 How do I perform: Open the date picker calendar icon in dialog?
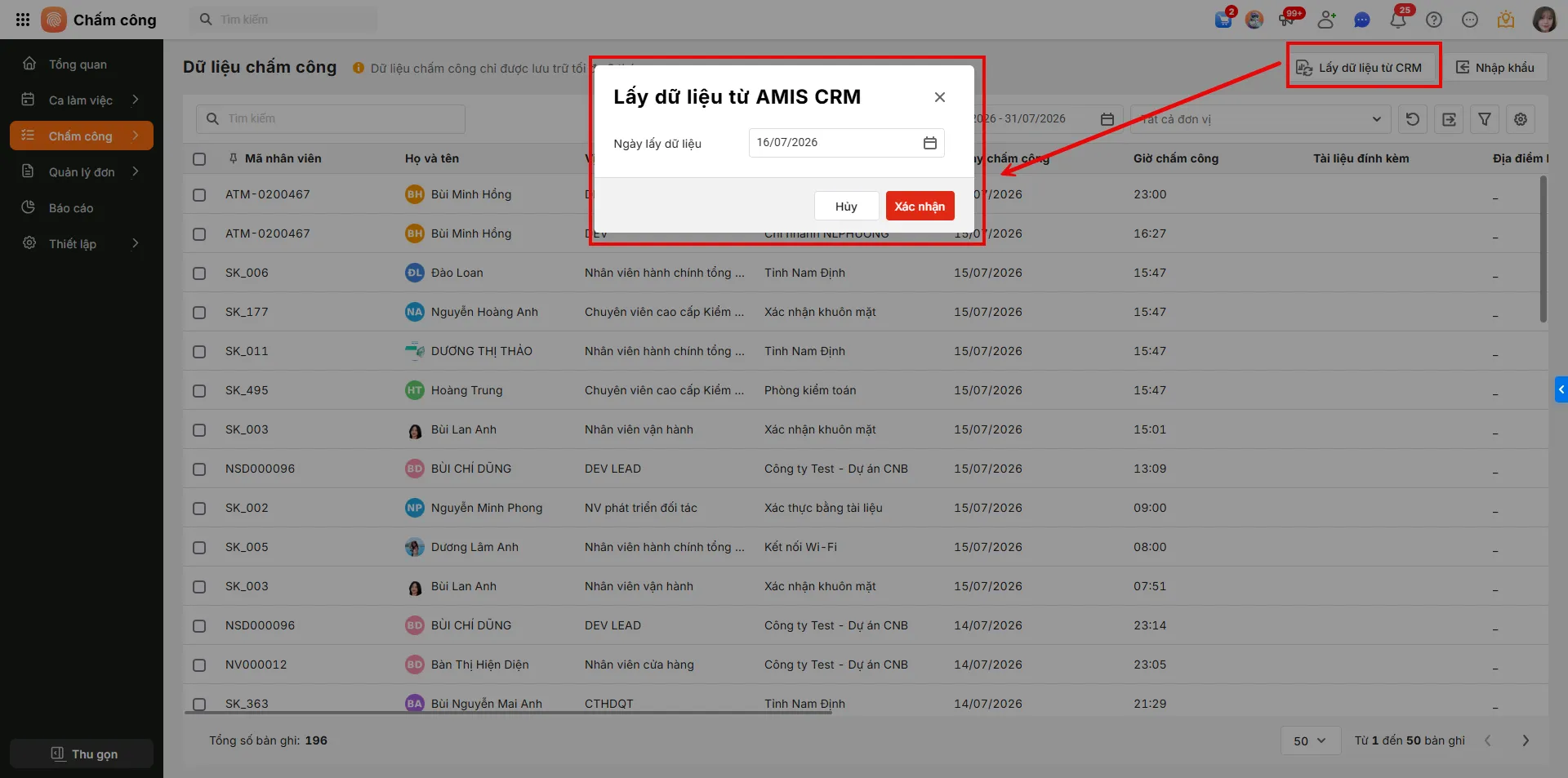coord(929,143)
